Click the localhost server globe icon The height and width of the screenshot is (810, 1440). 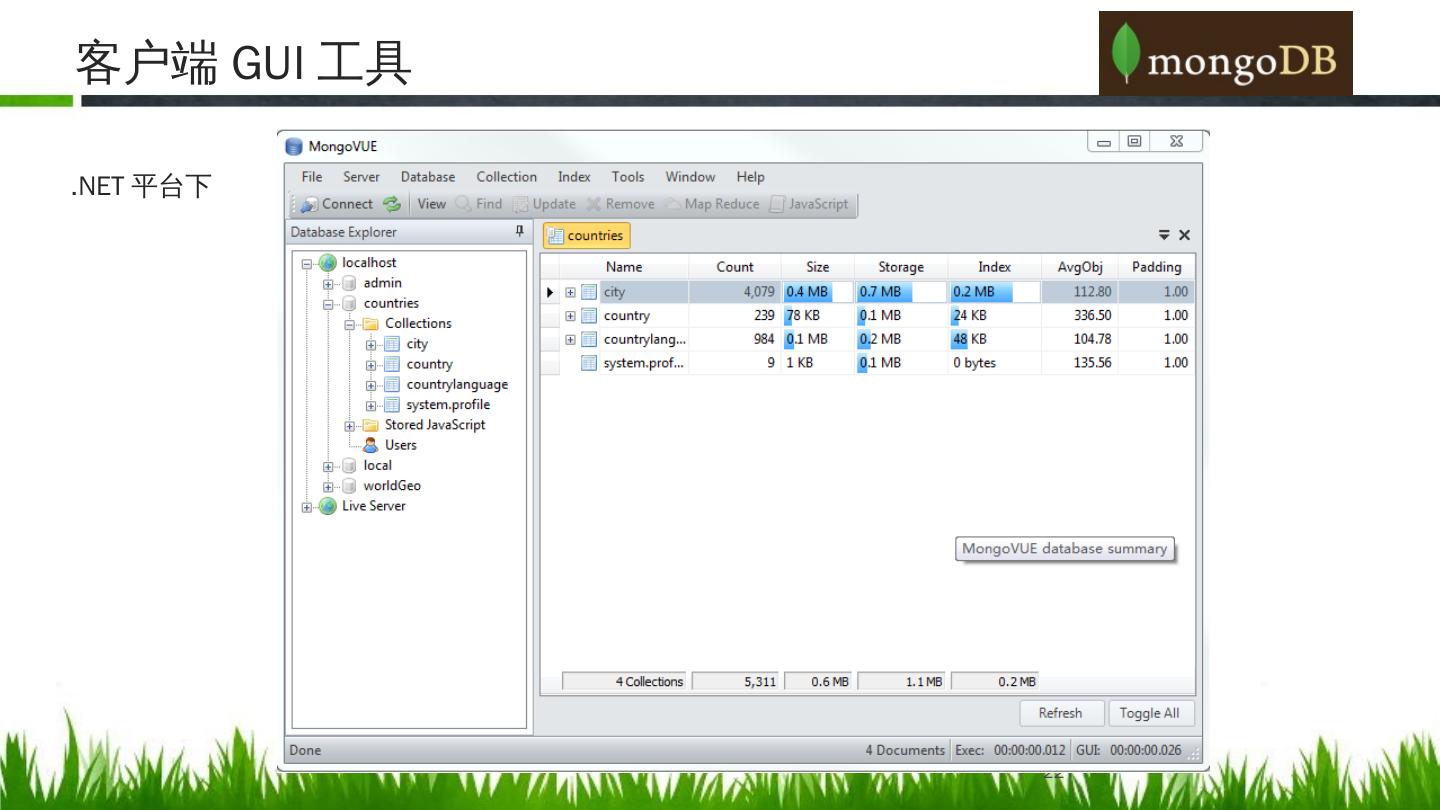328,263
